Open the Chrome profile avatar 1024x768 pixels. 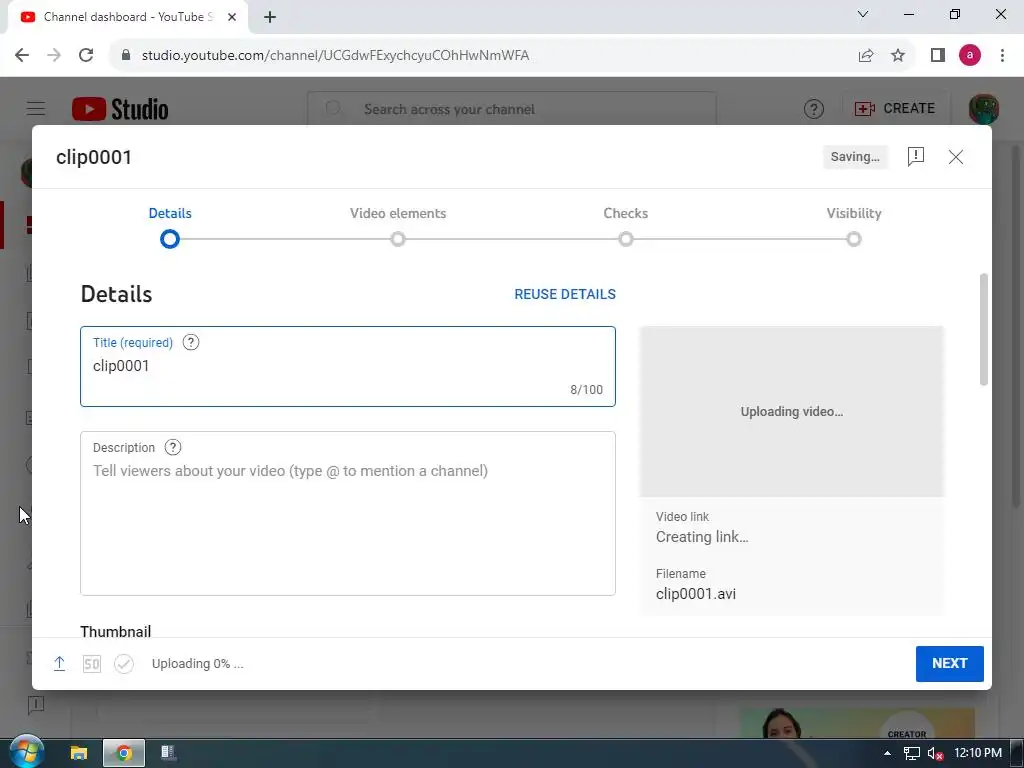tap(970, 56)
